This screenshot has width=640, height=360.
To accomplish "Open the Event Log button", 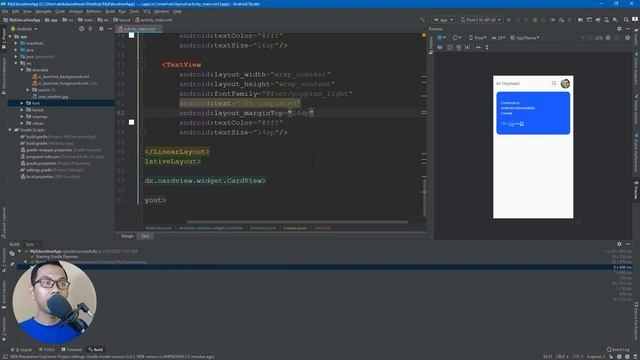I will (618, 350).
